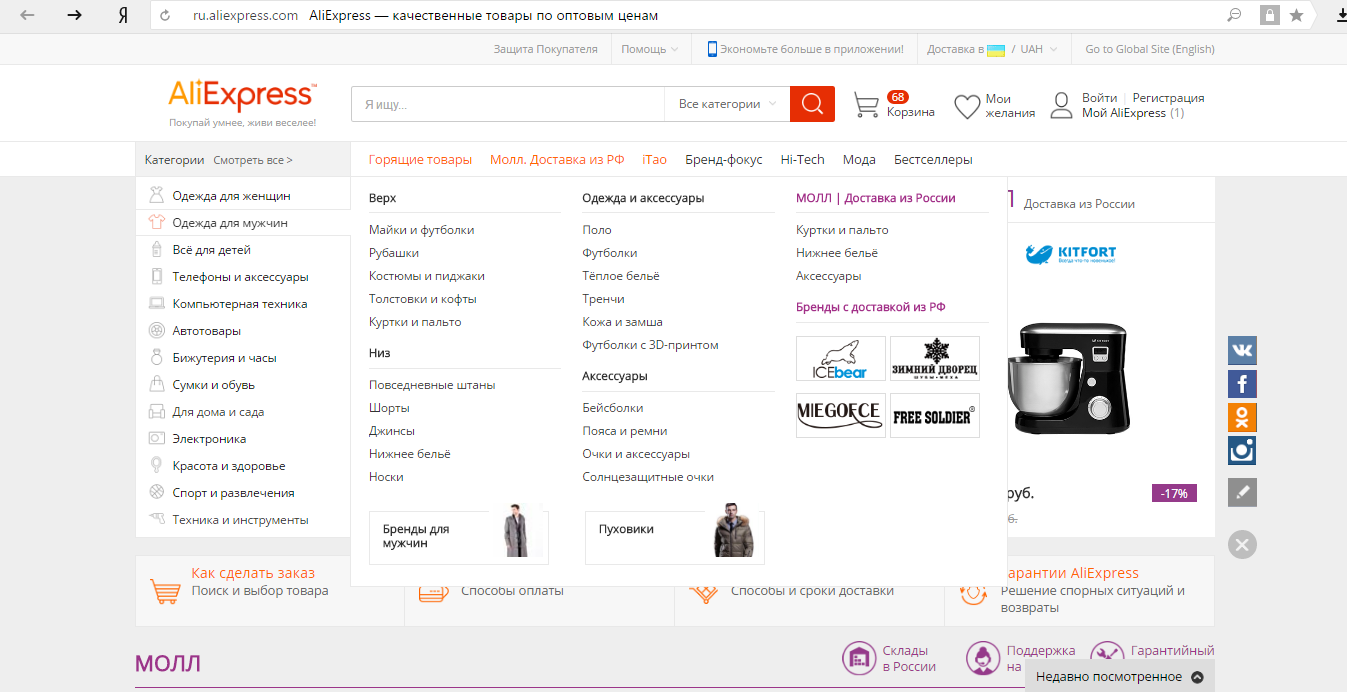The height and width of the screenshot is (692, 1347).
Task: Bookmark page with star icon
Action: pos(1297,15)
